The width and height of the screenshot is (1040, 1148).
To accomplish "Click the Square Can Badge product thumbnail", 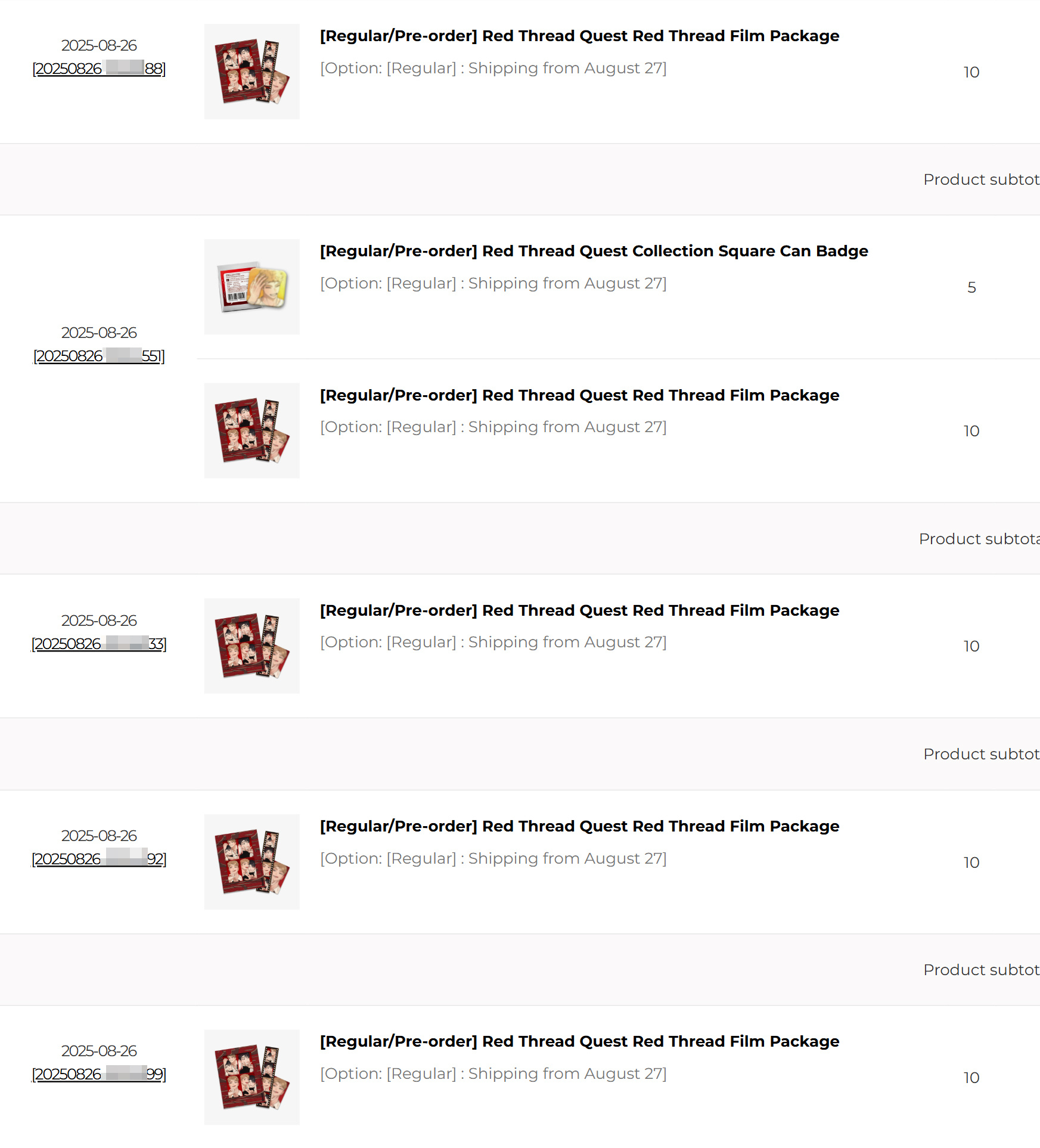I will [252, 287].
